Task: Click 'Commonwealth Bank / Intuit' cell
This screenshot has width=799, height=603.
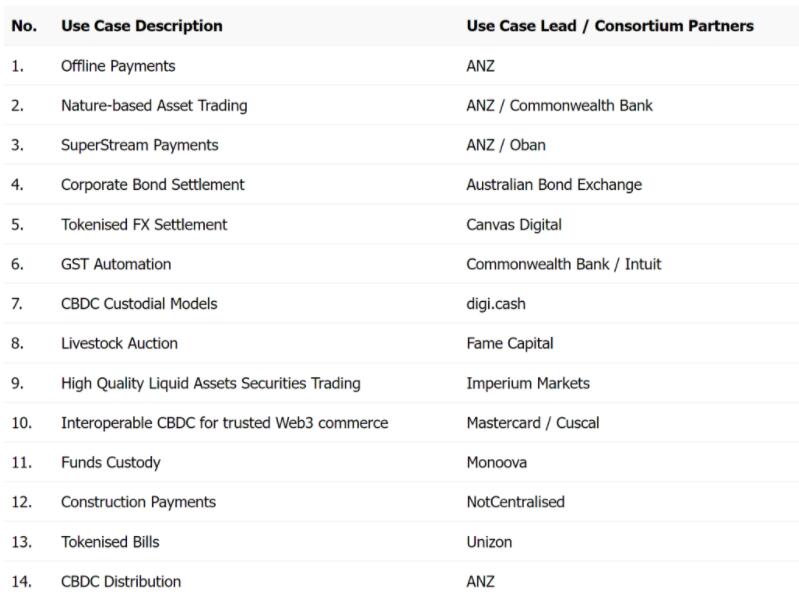Action: point(564,264)
